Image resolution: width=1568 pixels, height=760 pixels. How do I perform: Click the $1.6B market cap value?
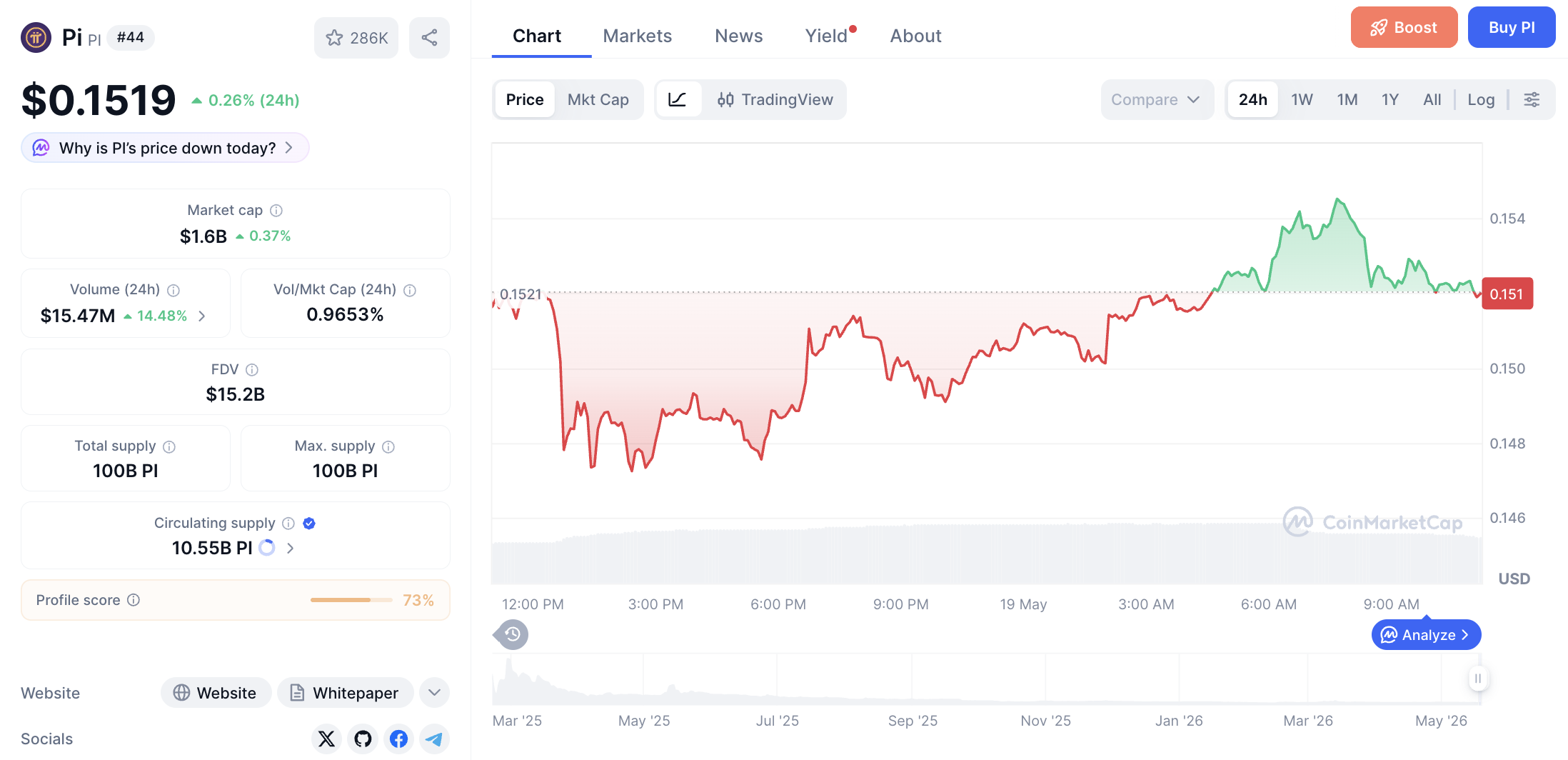tap(203, 236)
